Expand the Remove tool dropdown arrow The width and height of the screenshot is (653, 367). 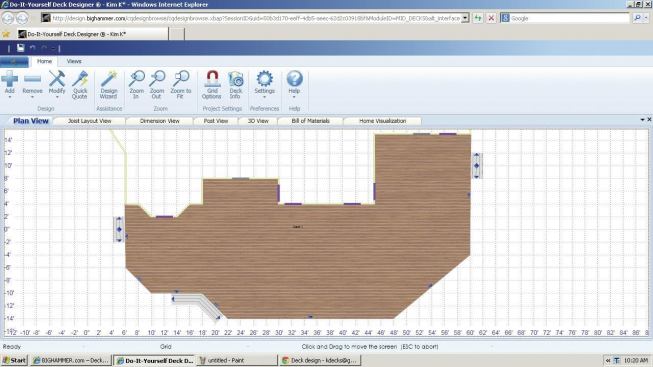32,97
